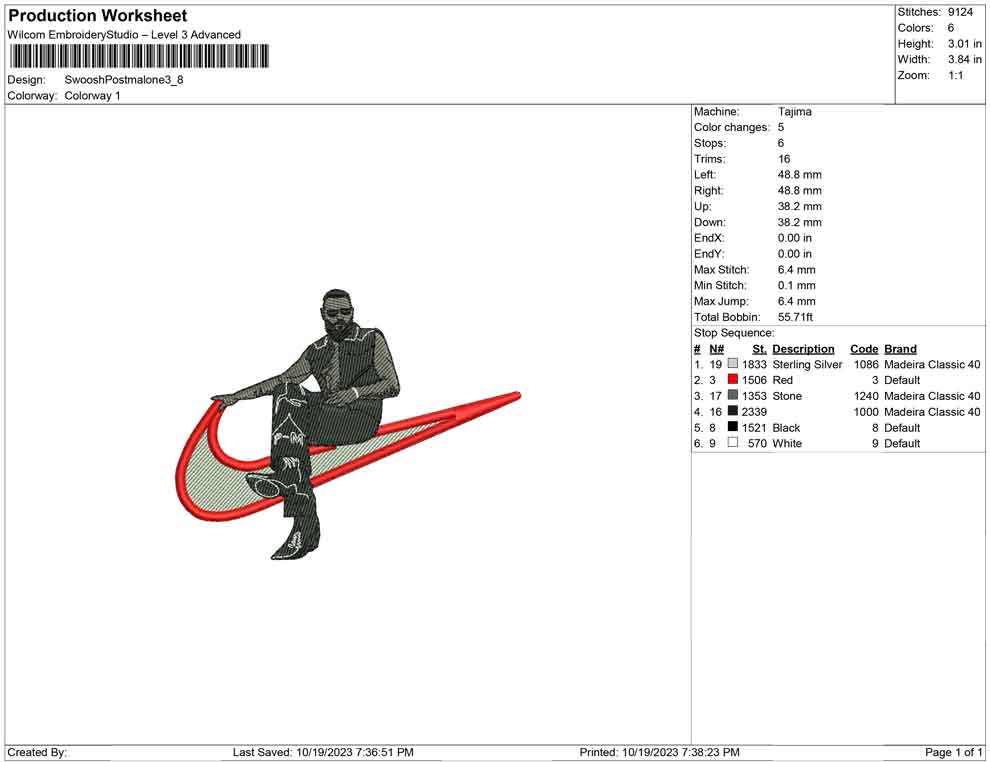Click the 'Stop Sequence:' heading
This screenshot has width=990, height=762.
(x=734, y=333)
